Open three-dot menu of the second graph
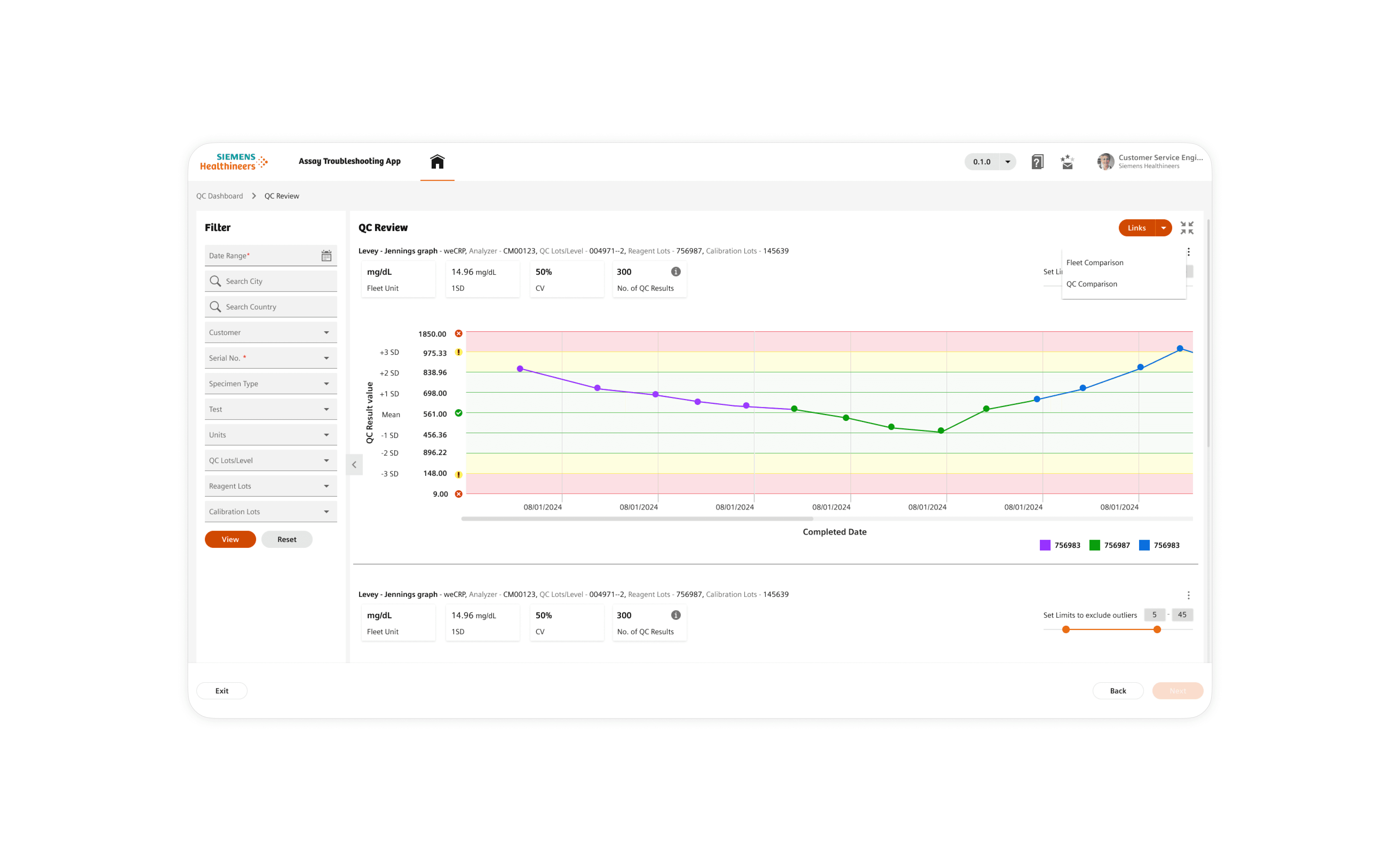Viewport: 1400px width, 861px height. [1188, 595]
